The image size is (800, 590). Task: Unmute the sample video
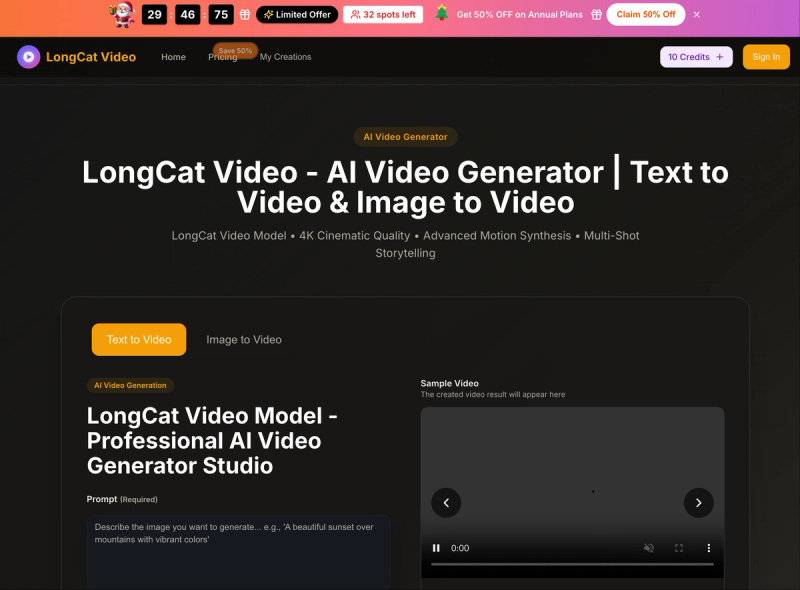(x=648, y=548)
